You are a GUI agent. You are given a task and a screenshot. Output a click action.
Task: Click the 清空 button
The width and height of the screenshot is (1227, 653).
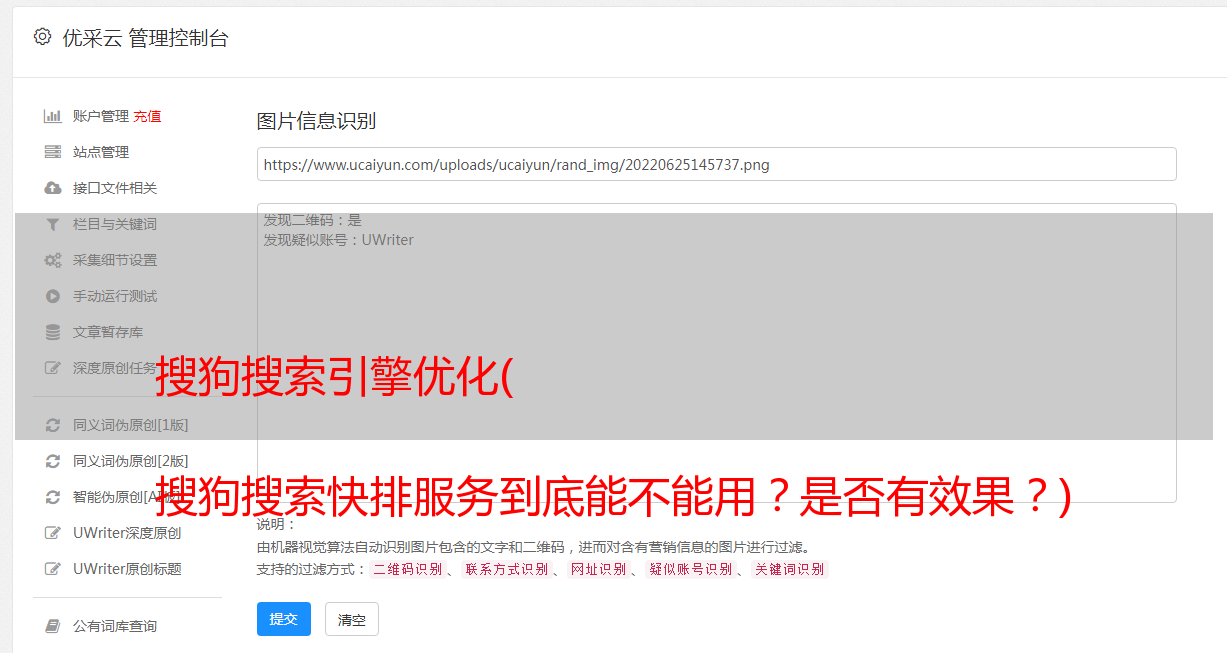(x=352, y=619)
